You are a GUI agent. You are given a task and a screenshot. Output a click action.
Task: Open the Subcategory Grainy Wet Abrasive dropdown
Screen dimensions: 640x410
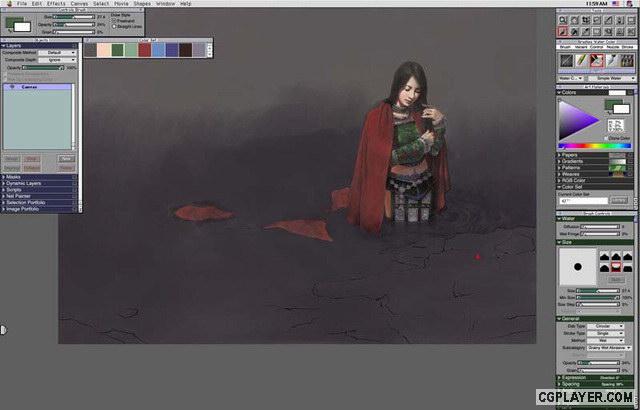pyautogui.click(x=609, y=348)
